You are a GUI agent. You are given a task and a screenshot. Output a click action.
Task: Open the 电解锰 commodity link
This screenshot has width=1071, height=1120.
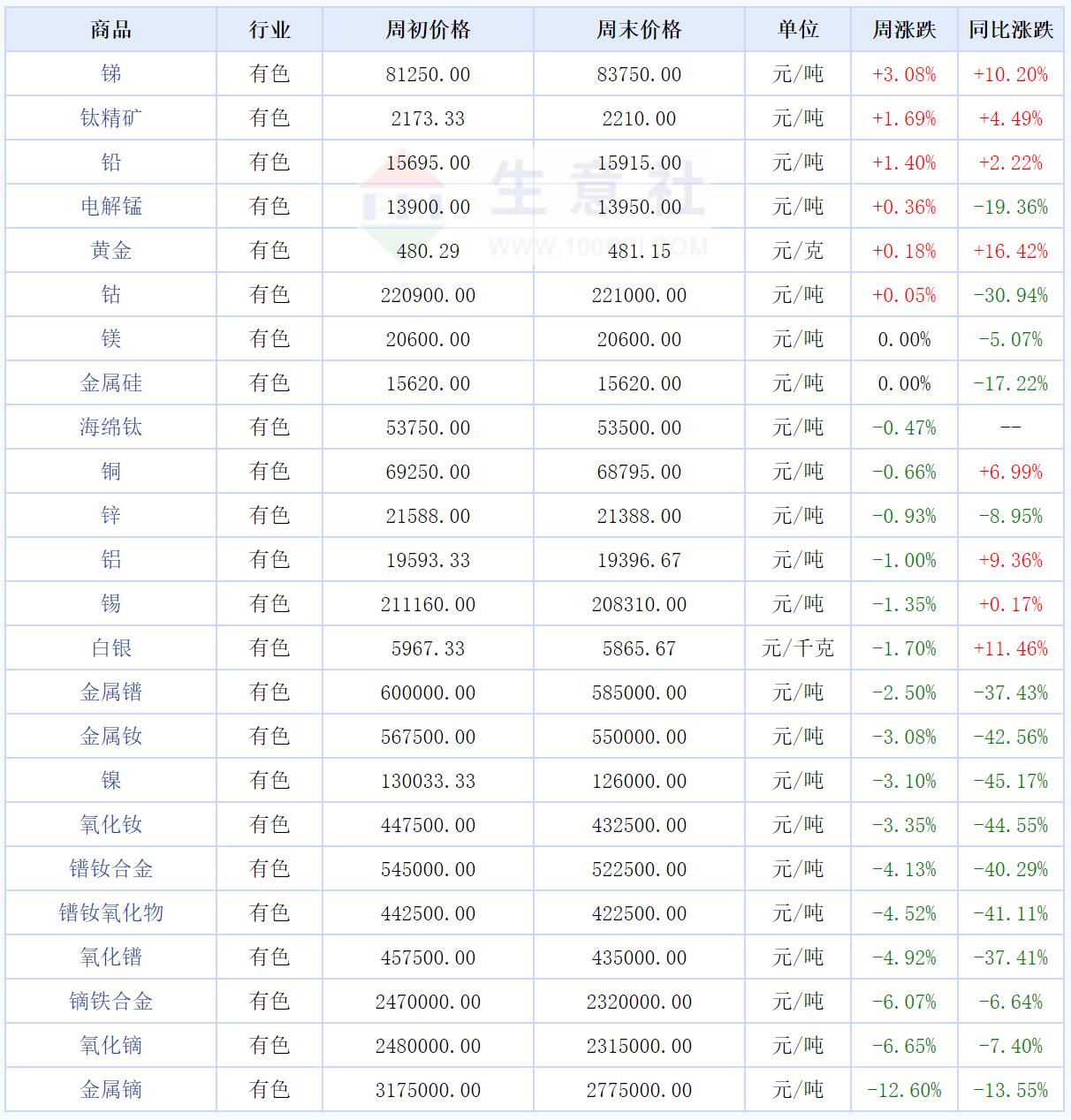coord(110,207)
